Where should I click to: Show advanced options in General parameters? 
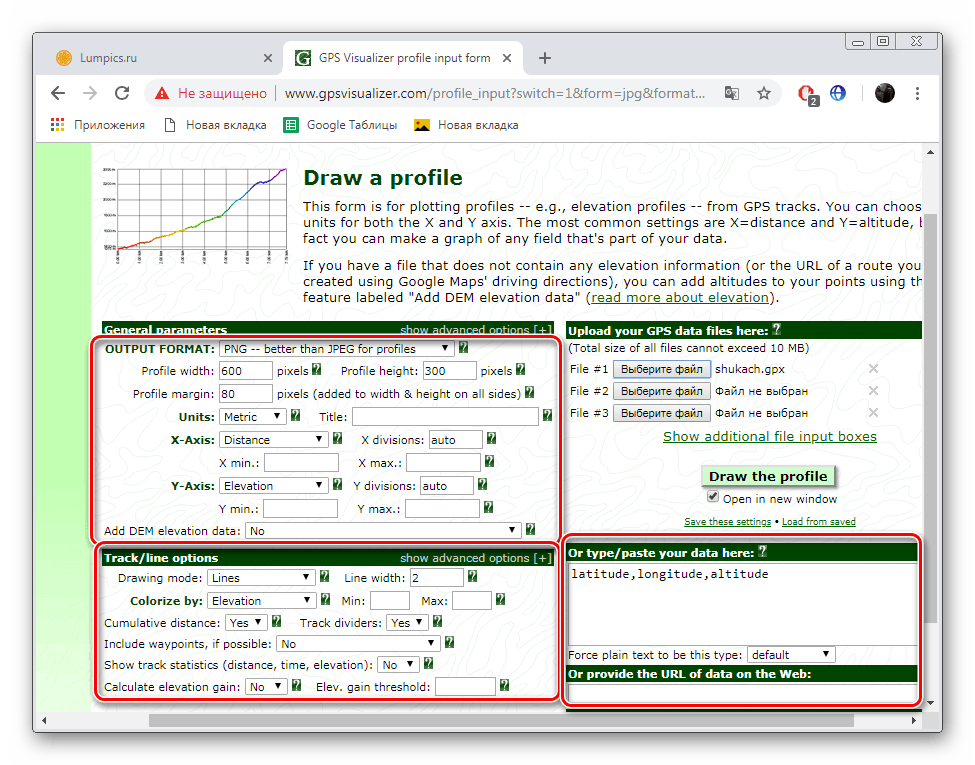click(x=476, y=330)
